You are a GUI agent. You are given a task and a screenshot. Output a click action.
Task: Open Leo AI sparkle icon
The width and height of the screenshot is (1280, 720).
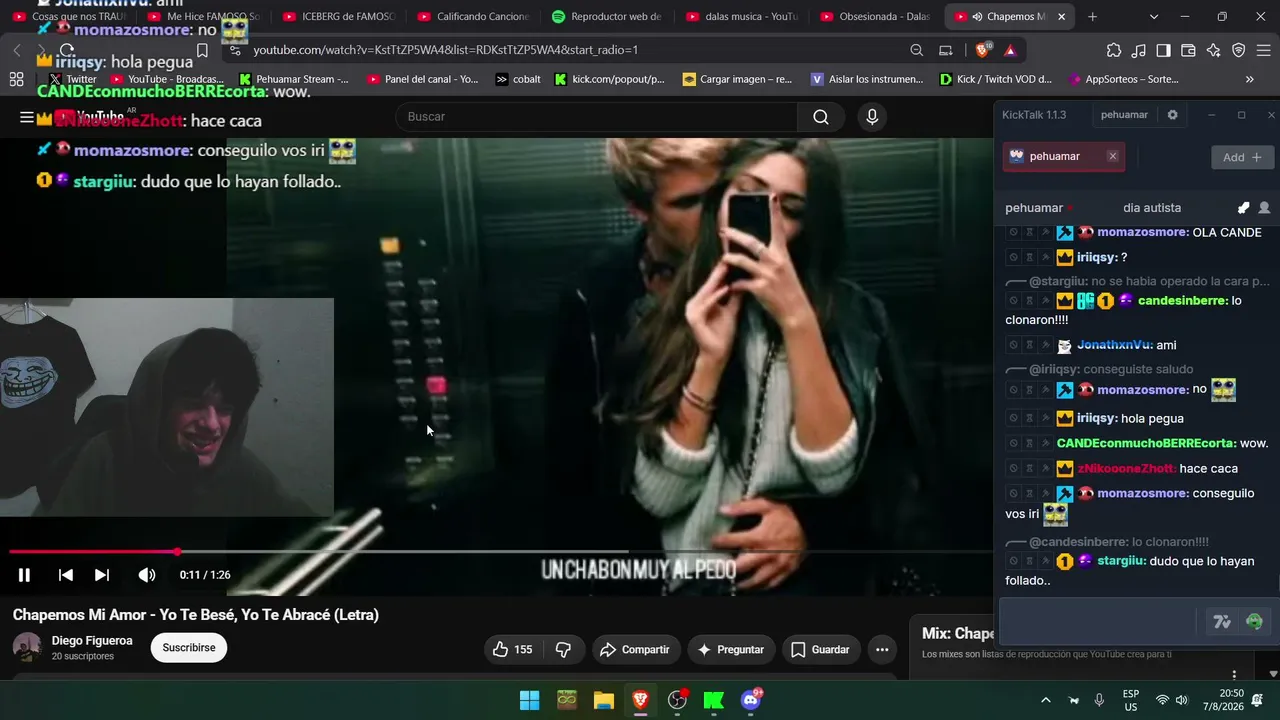point(1214,50)
